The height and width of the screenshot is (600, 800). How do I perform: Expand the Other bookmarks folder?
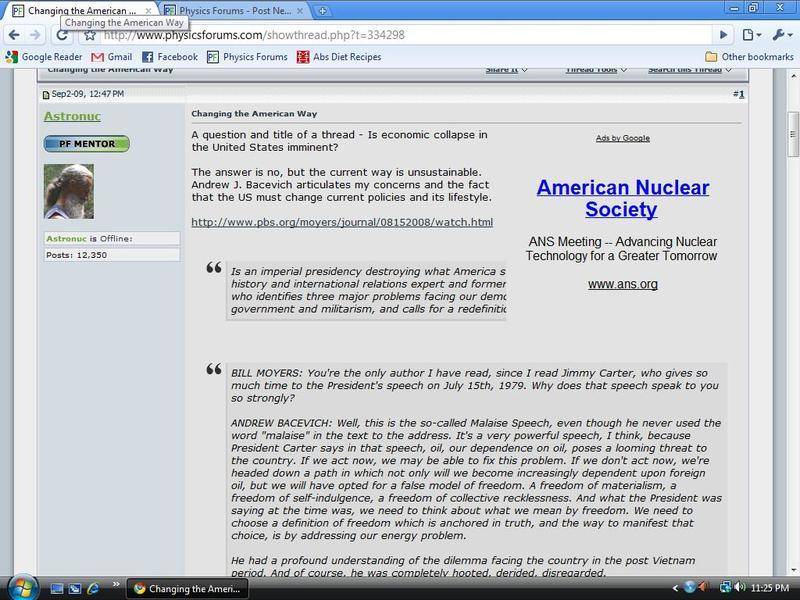[749, 57]
